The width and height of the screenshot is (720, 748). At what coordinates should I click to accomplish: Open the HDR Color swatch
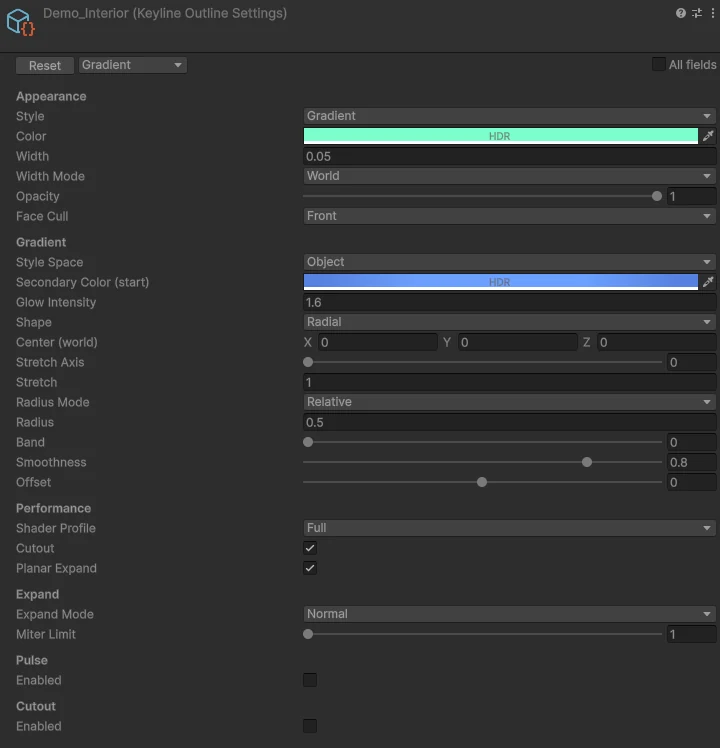[501, 136]
